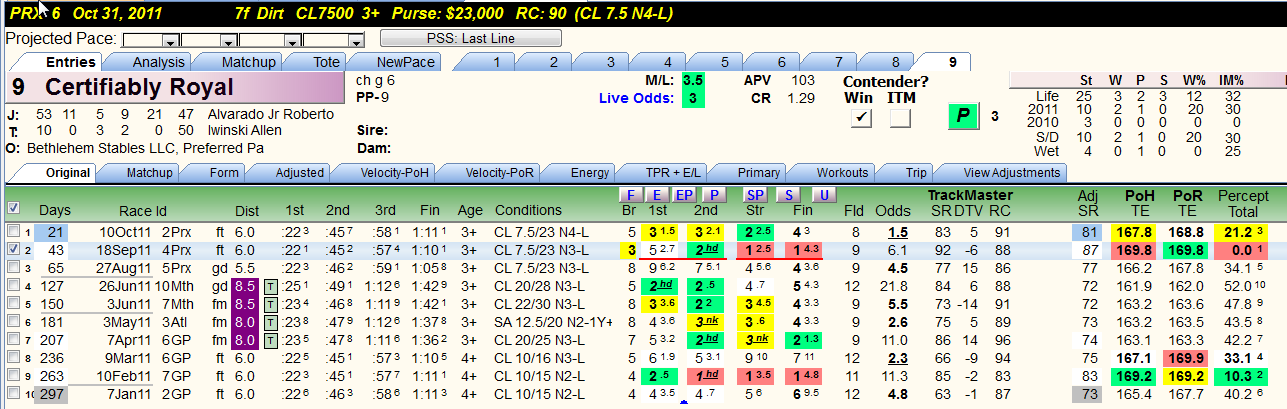The image size is (1287, 409).
Task: Toggle the Win contender checkbox
Action: coord(861,118)
